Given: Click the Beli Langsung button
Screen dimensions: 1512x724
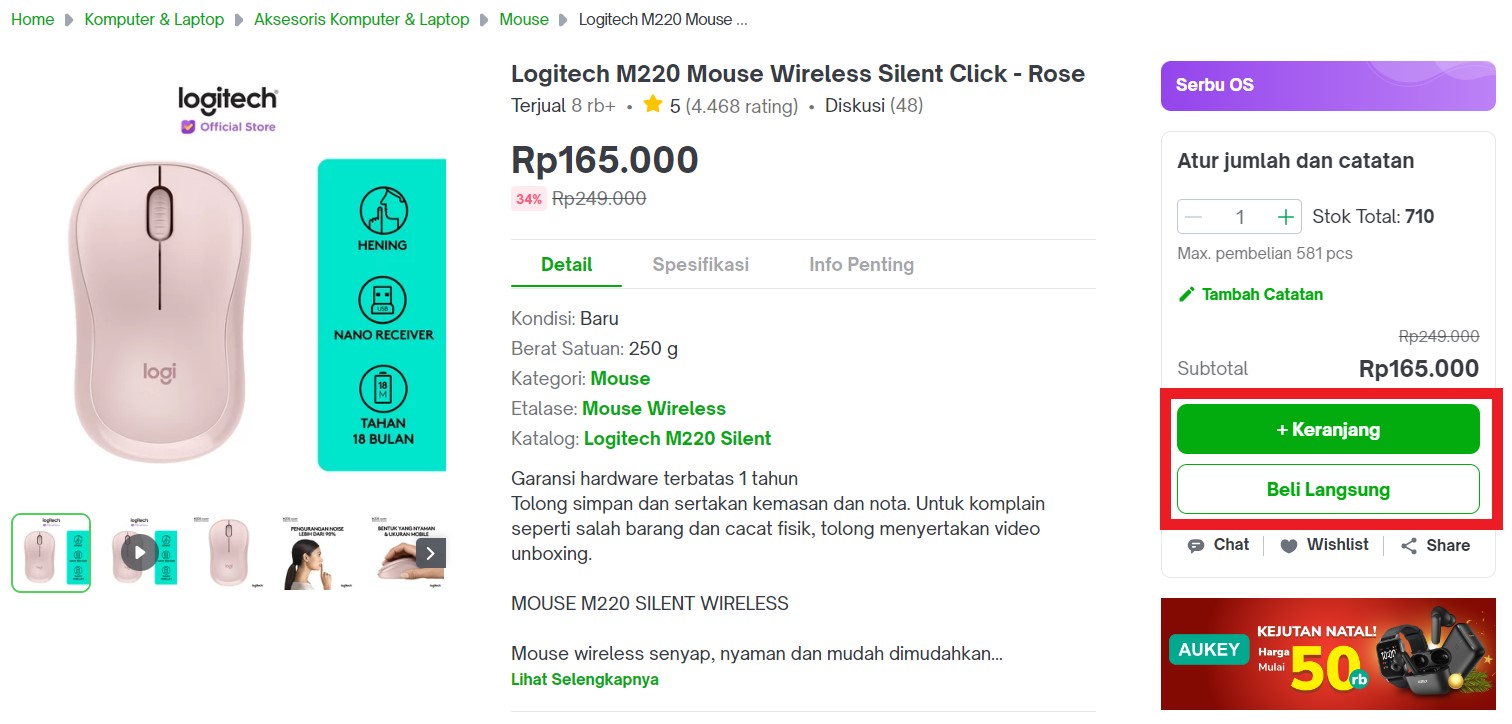Looking at the screenshot, I should click(x=1328, y=490).
